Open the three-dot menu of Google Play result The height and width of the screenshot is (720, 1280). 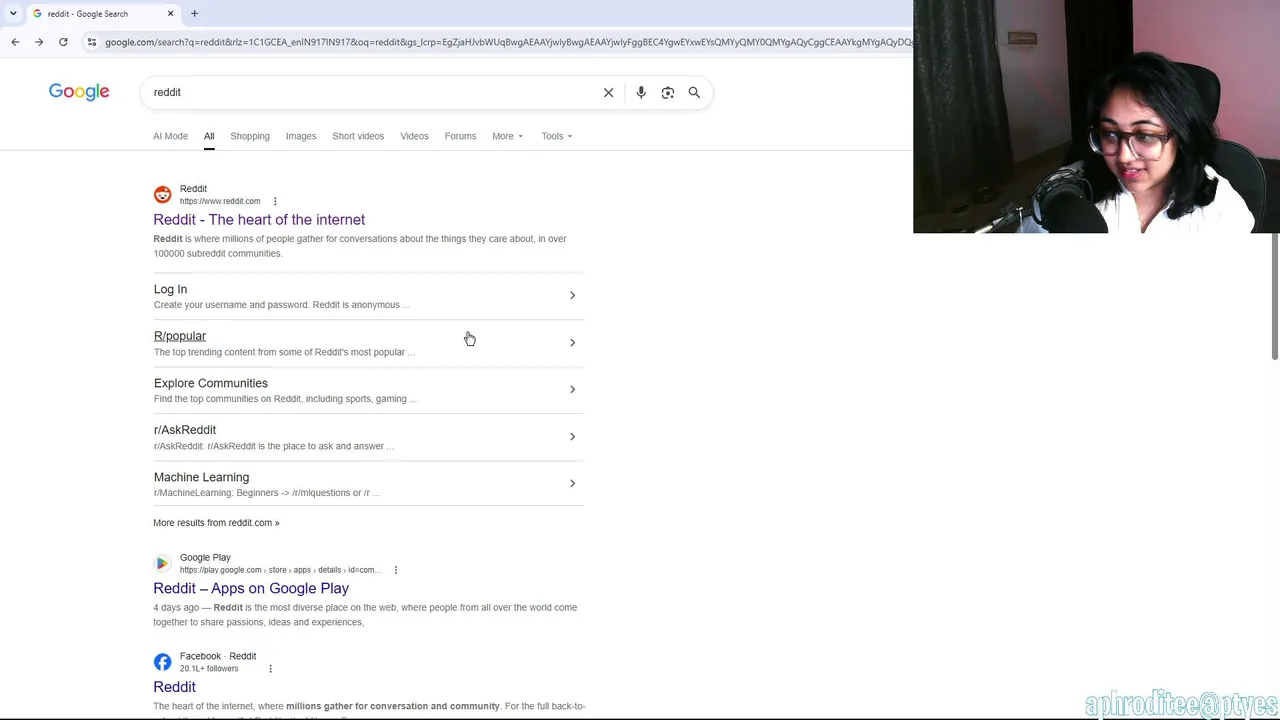point(395,570)
